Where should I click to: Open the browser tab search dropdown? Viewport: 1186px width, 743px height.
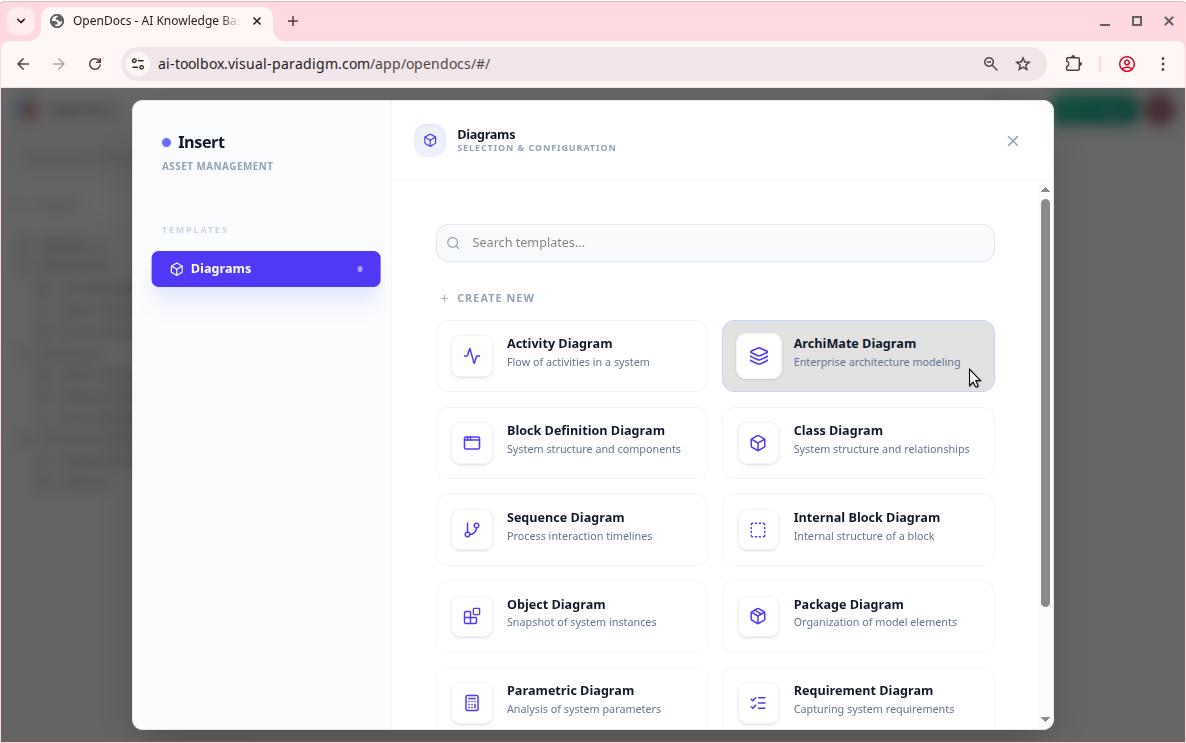click(x=21, y=21)
